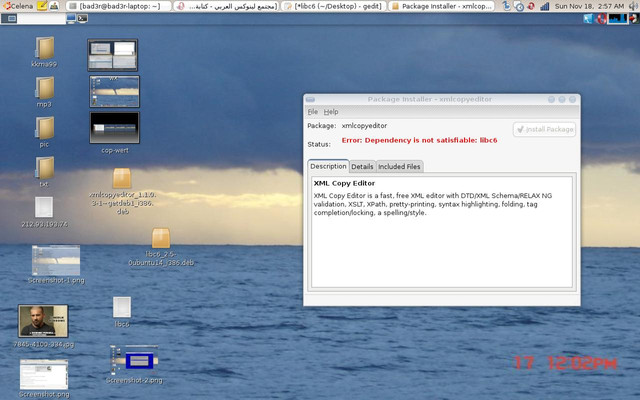640x400 pixels.
Task: Select Screenshot-2.png thumbnail on desktop
Action: pos(134,364)
